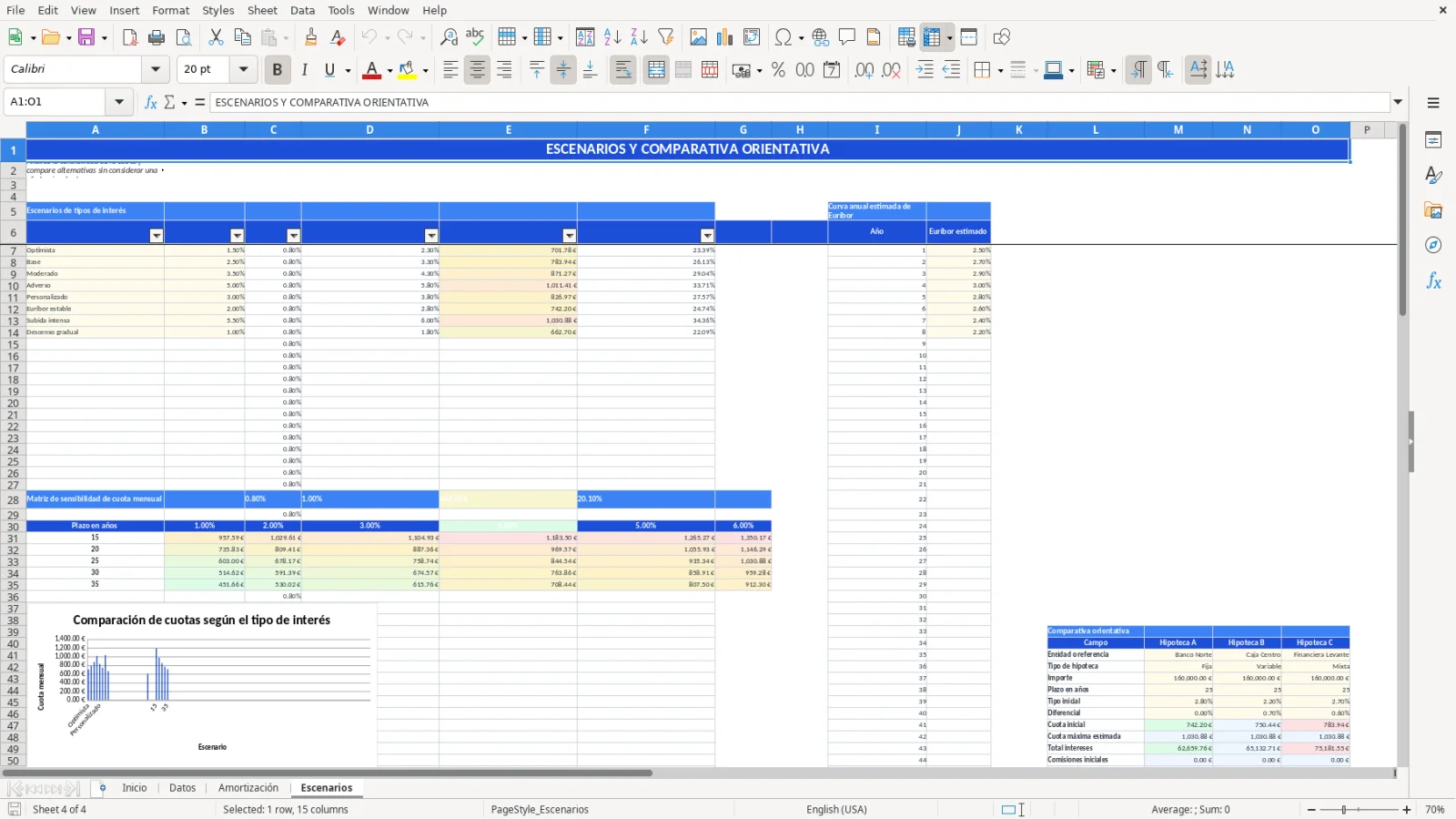This screenshot has width=1456, height=819.
Task: Expand the Name Box dropdown
Action: (x=119, y=102)
